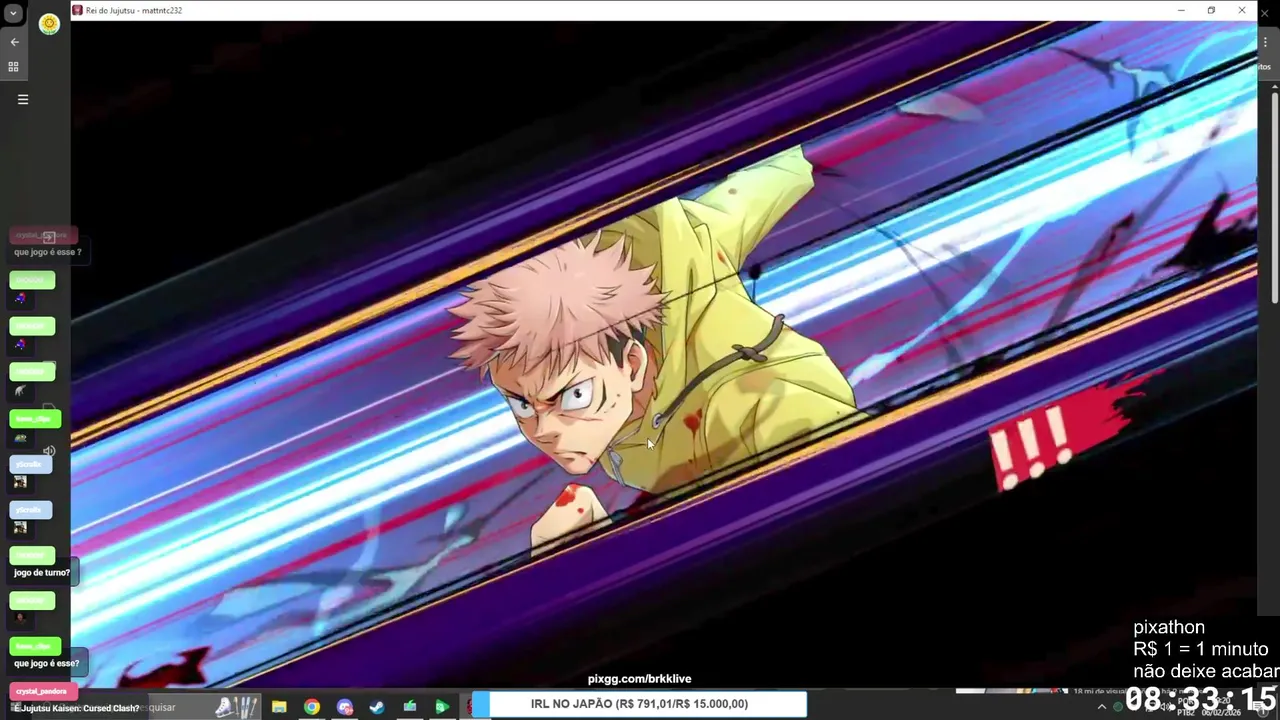Screen dimensions: 1280x720
Task: Open the four-square grid icon in sidebar
Action: [x=14, y=67]
